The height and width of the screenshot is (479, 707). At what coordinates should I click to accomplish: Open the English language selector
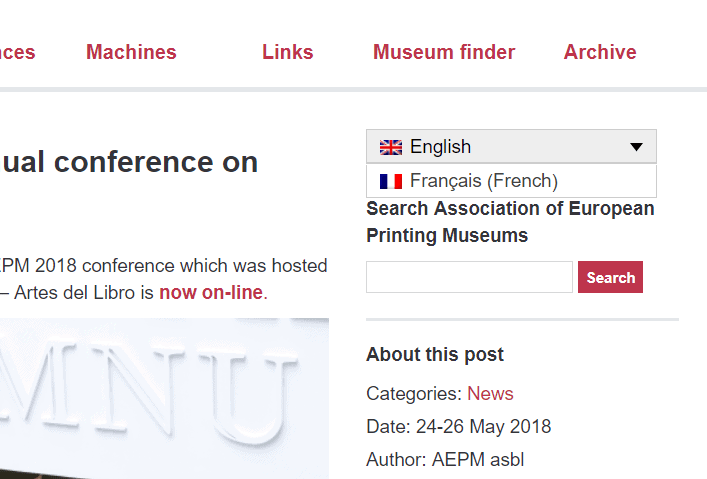coord(511,147)
